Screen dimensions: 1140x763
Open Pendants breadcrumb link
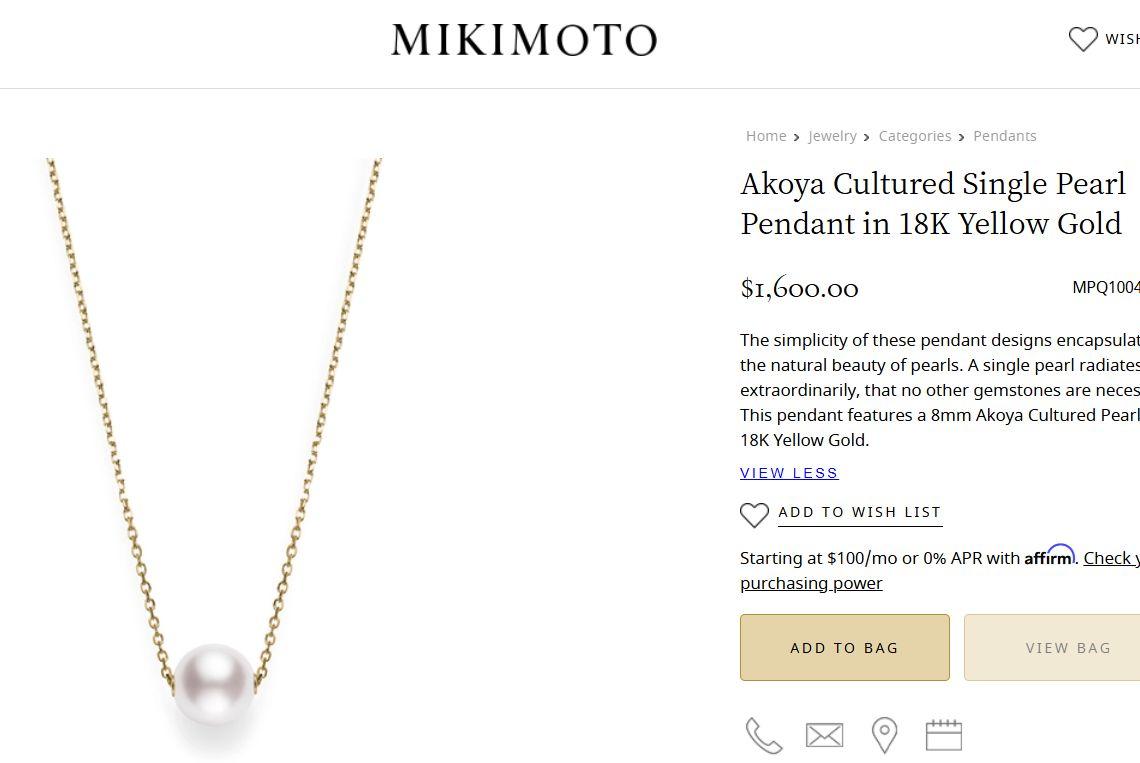tap(1004, 136)
